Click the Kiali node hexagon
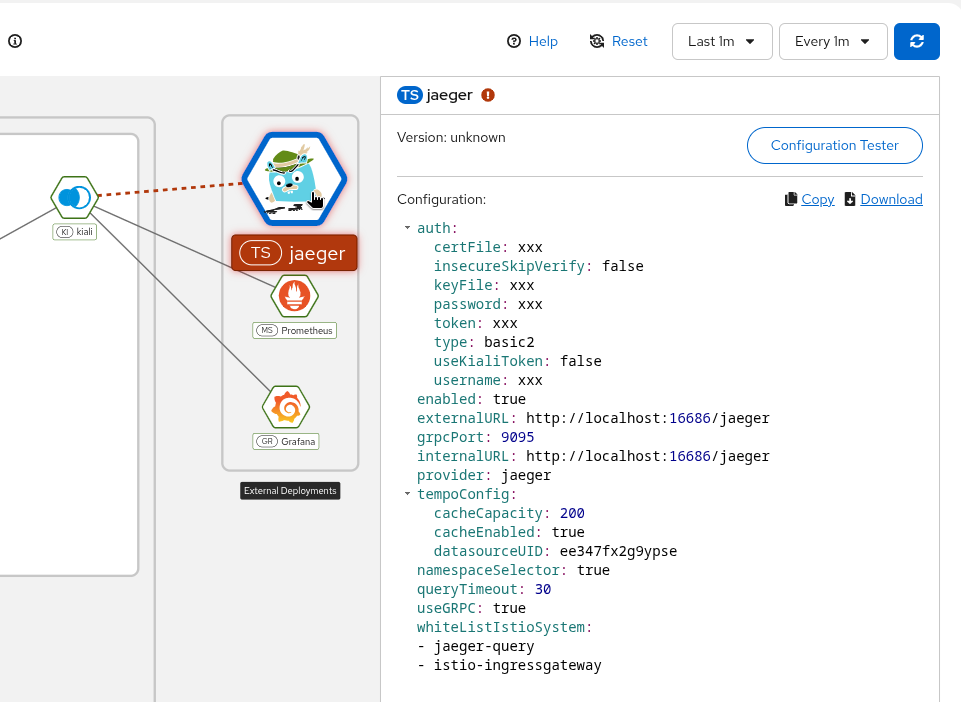Screen dimensions: 961x702 point(75,197)
